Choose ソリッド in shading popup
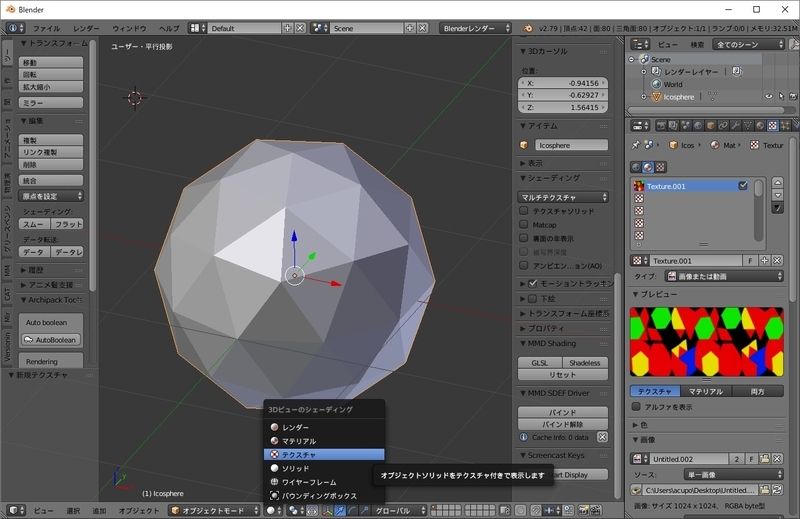 324,468
